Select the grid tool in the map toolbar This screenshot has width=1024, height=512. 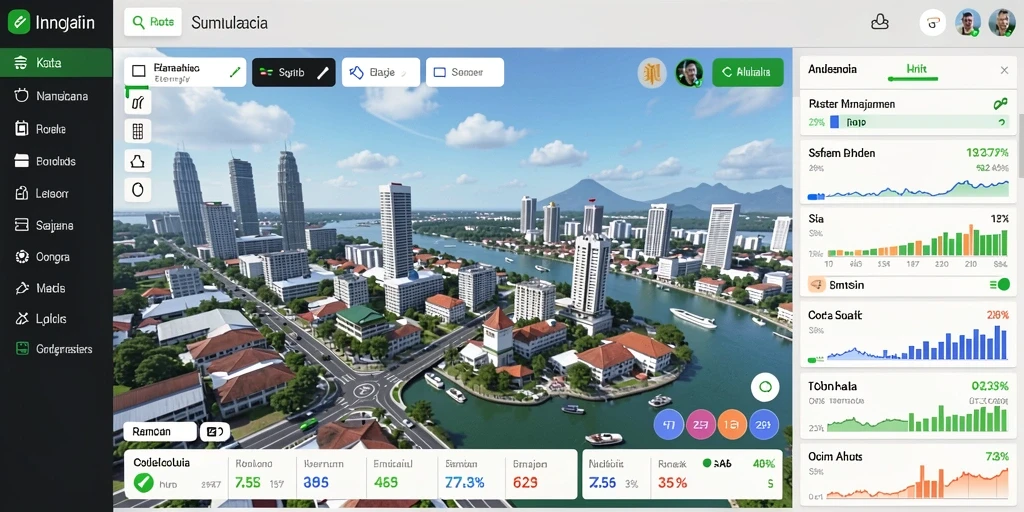138,131
